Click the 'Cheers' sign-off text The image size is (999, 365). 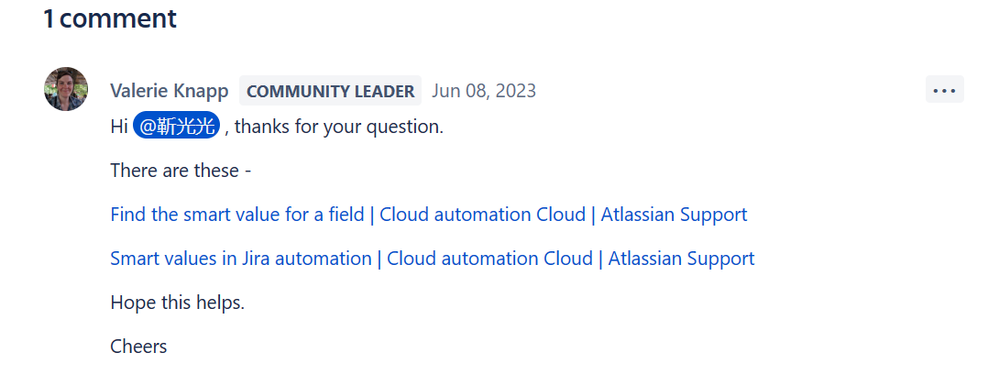tap(138, 347)
